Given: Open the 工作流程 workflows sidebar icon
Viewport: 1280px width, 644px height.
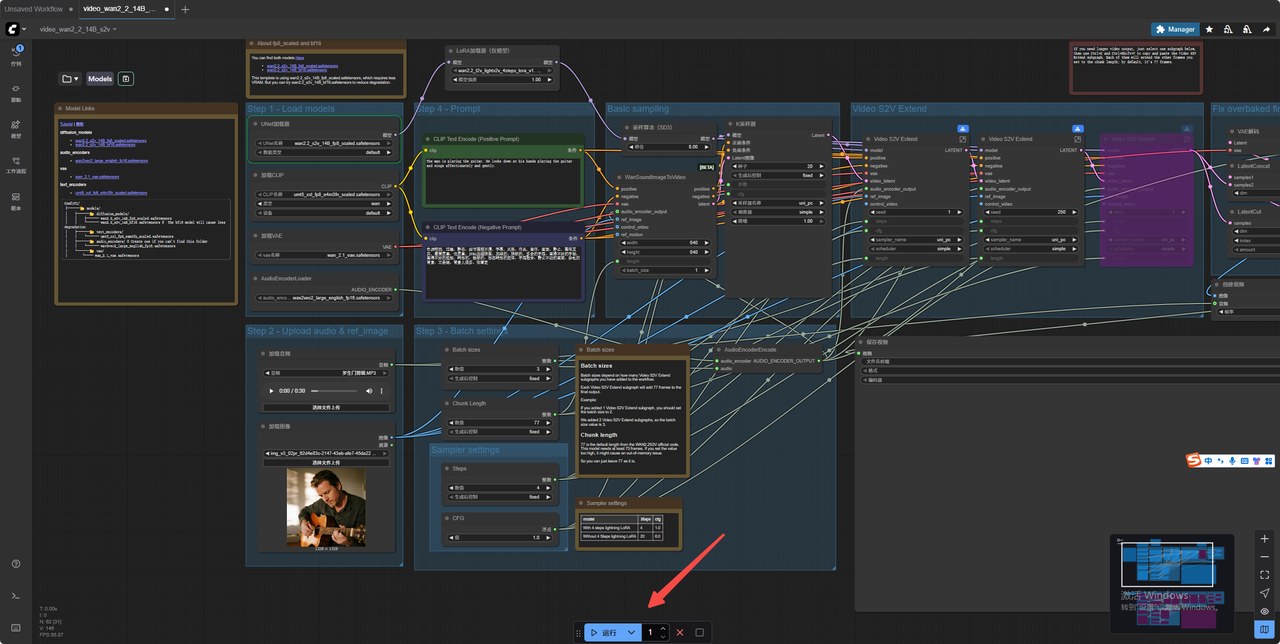Looking at the screenshot, I should coord(16,165).
